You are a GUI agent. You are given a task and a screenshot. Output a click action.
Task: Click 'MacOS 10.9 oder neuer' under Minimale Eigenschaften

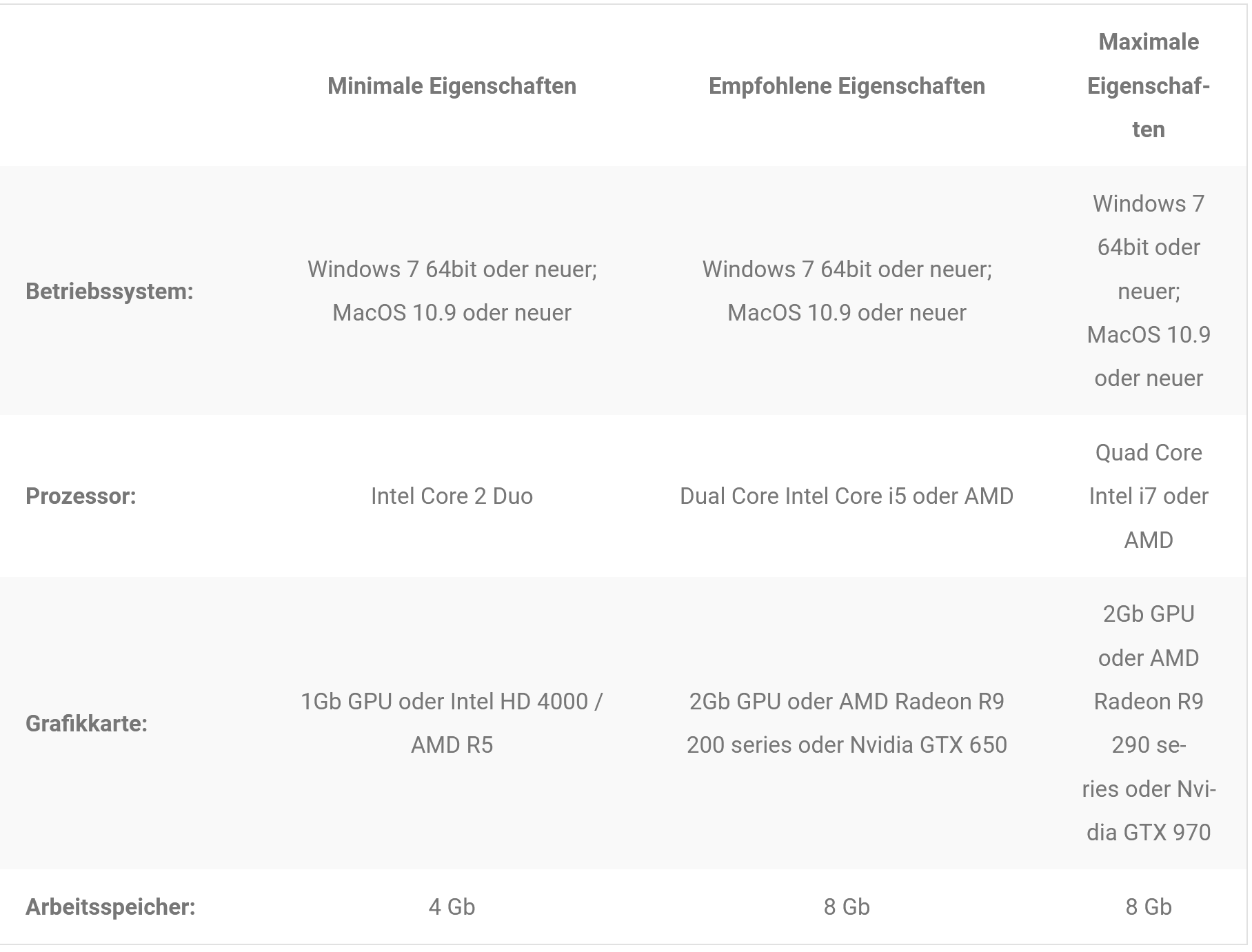(452, 312)
